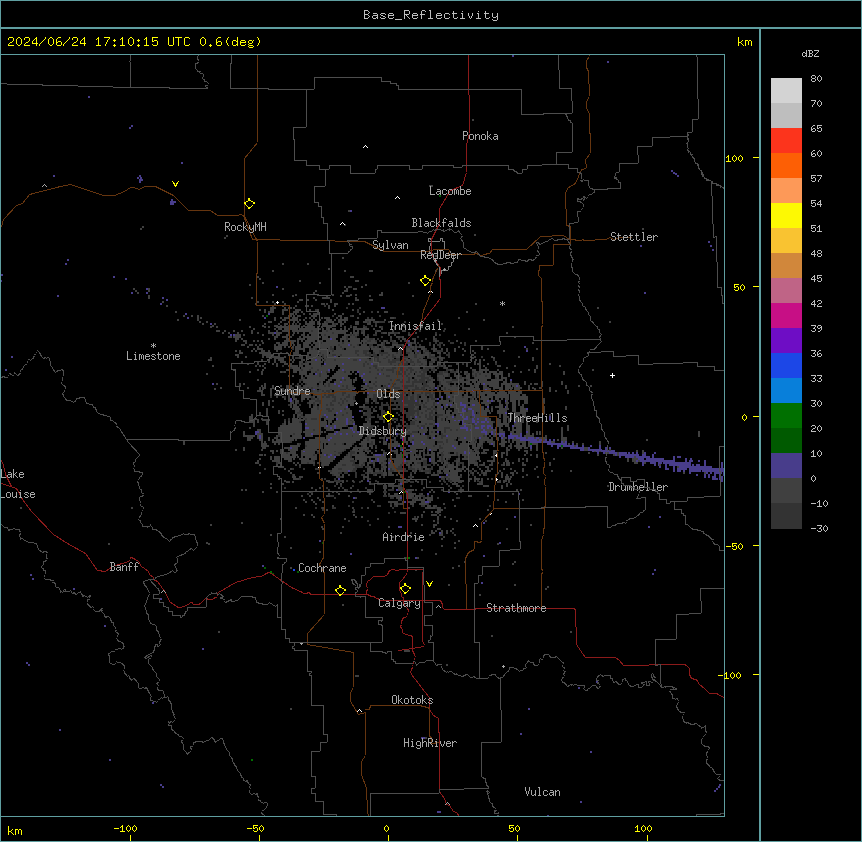
Task: Click the ThreeHills city label
Action: pos(537,418)
